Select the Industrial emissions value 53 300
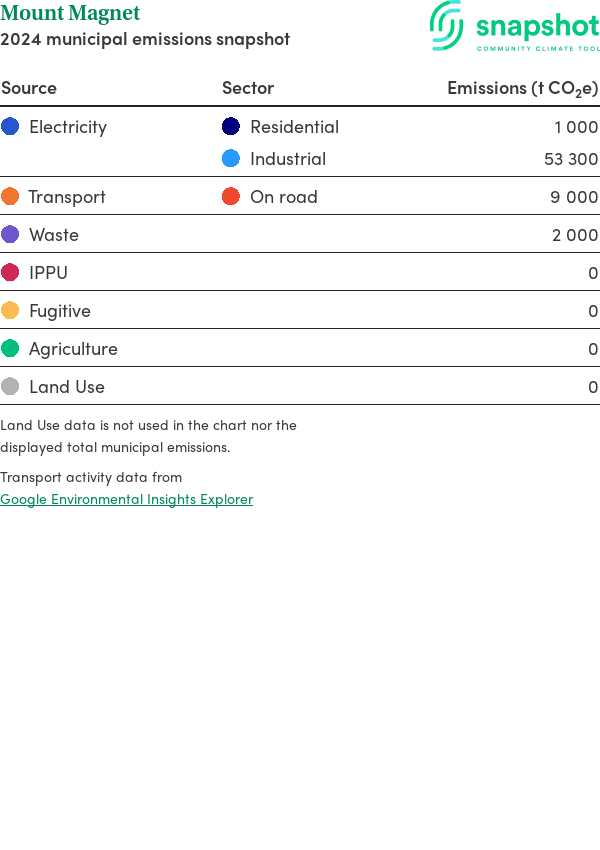This screenshot has width=600, height=850. pyautogui.click(x=571, y=159)
